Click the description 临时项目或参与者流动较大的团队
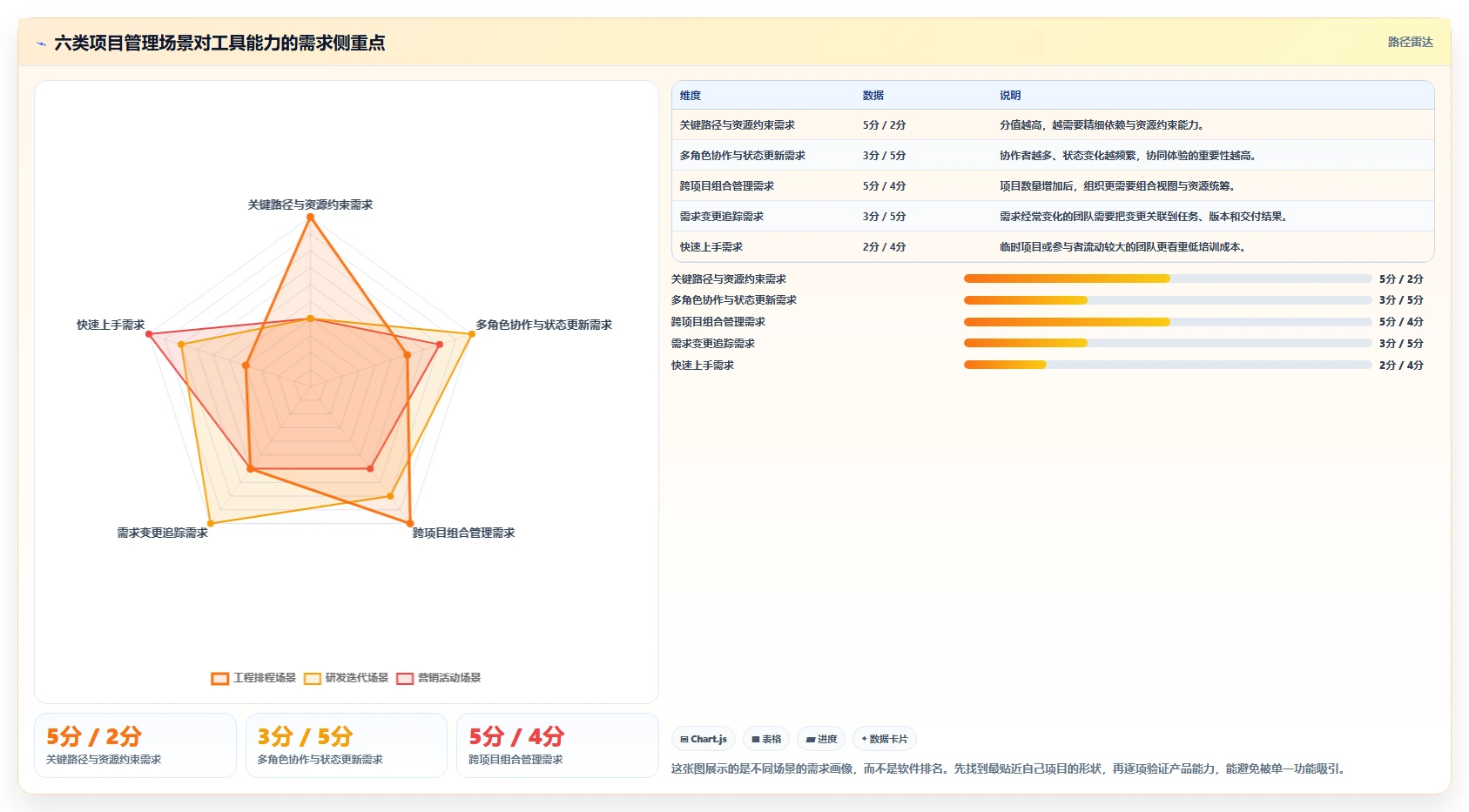The image size is (1469, 812). (1122, 247)
